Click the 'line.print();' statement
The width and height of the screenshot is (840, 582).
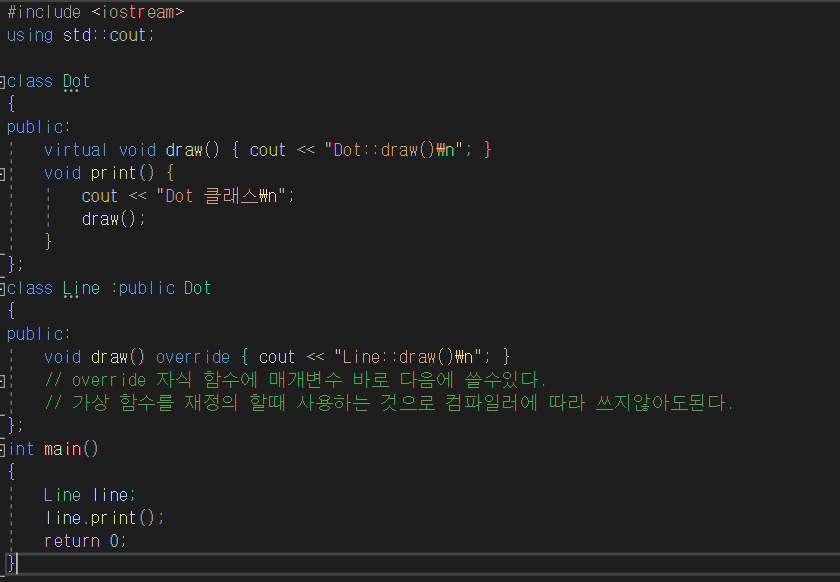pos(104,518)
